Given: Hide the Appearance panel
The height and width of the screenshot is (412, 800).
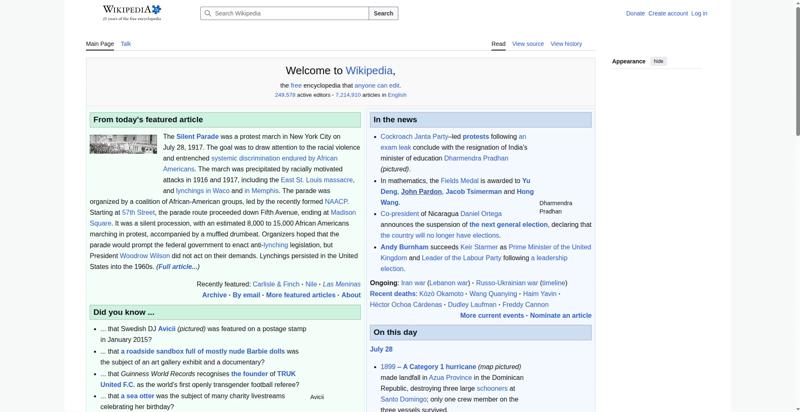Looking at the screenshot, I should point(659,61).
